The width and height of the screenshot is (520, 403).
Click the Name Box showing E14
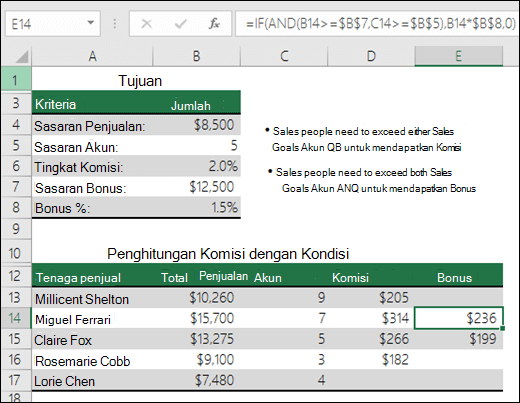(x=53, y=24)
